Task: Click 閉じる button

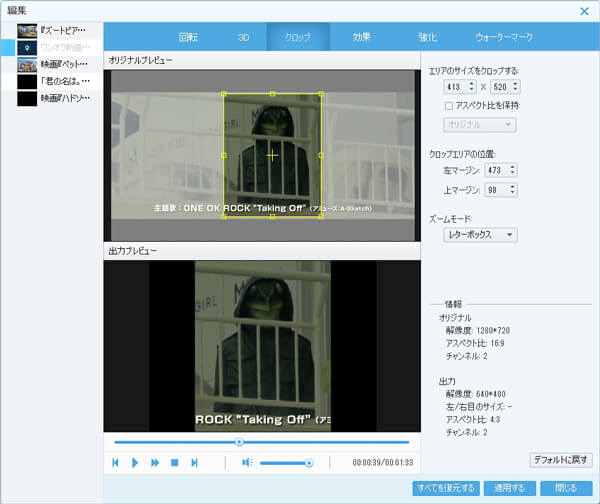Action: coord(566,488)
